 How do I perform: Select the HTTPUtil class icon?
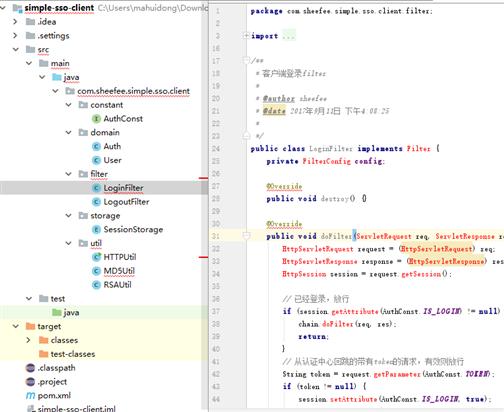(x=96, y=257)
